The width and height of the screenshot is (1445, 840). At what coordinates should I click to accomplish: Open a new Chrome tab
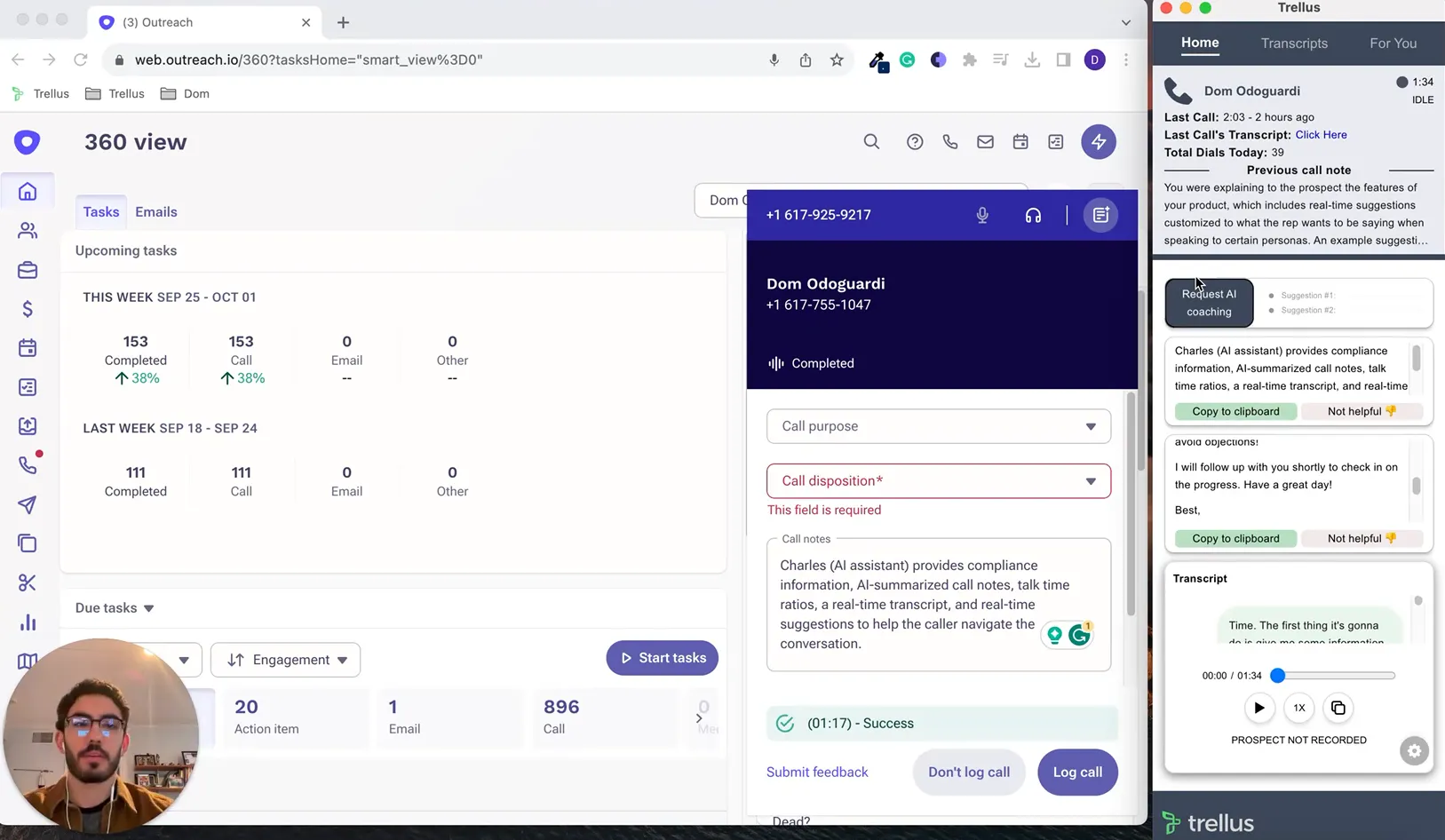click(343, 22)
